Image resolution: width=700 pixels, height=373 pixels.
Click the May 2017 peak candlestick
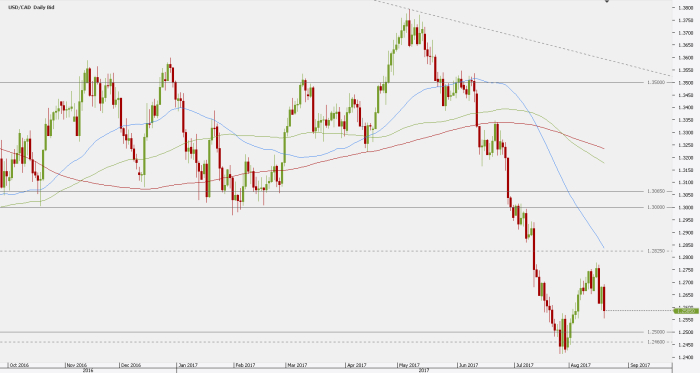click(x=409, y=28)
